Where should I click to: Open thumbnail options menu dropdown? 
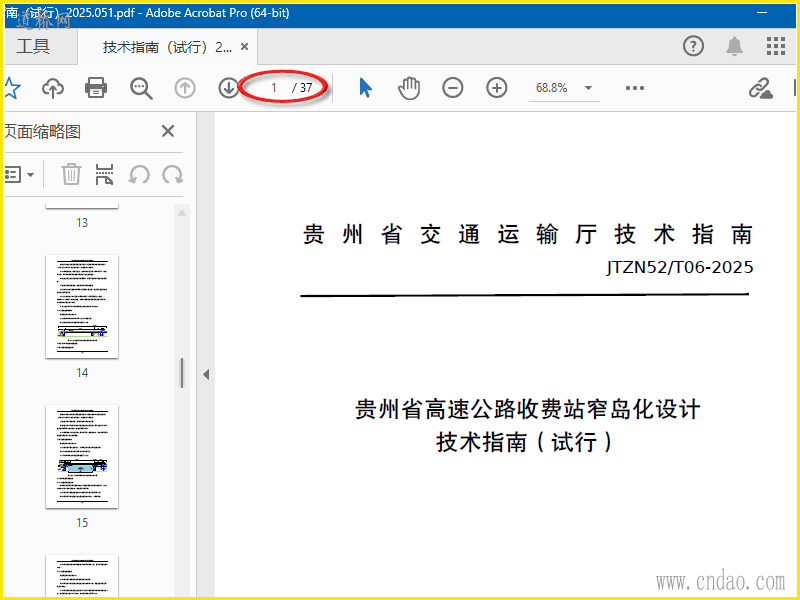tap(19, 174)
